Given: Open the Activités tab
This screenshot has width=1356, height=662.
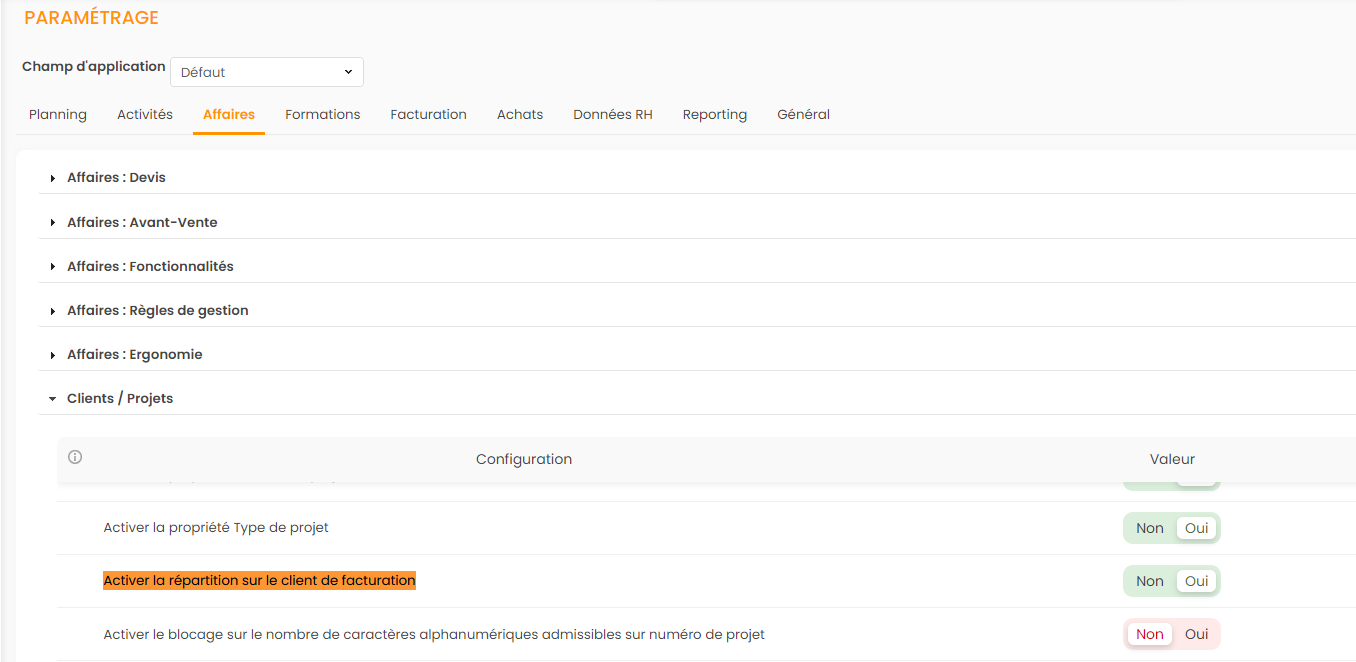Looking at the screenshot, I should [145, 115].
